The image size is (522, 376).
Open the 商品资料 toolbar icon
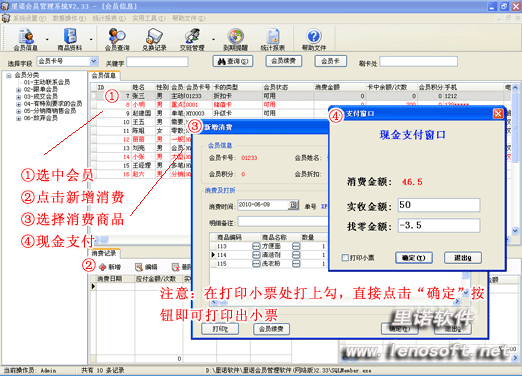[x=70, y=40]
